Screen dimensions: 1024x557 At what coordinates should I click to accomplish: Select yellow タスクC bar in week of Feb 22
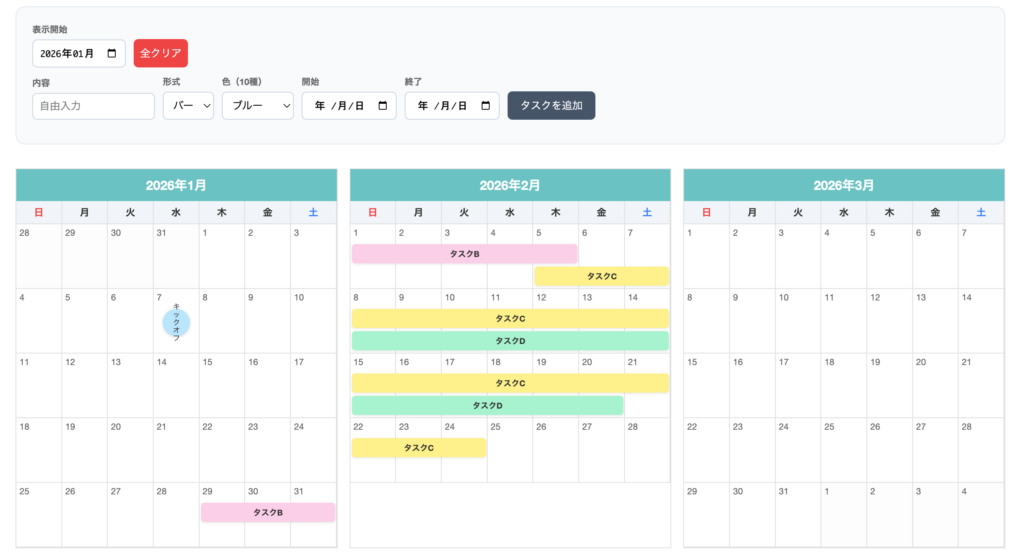coord(418,448)
